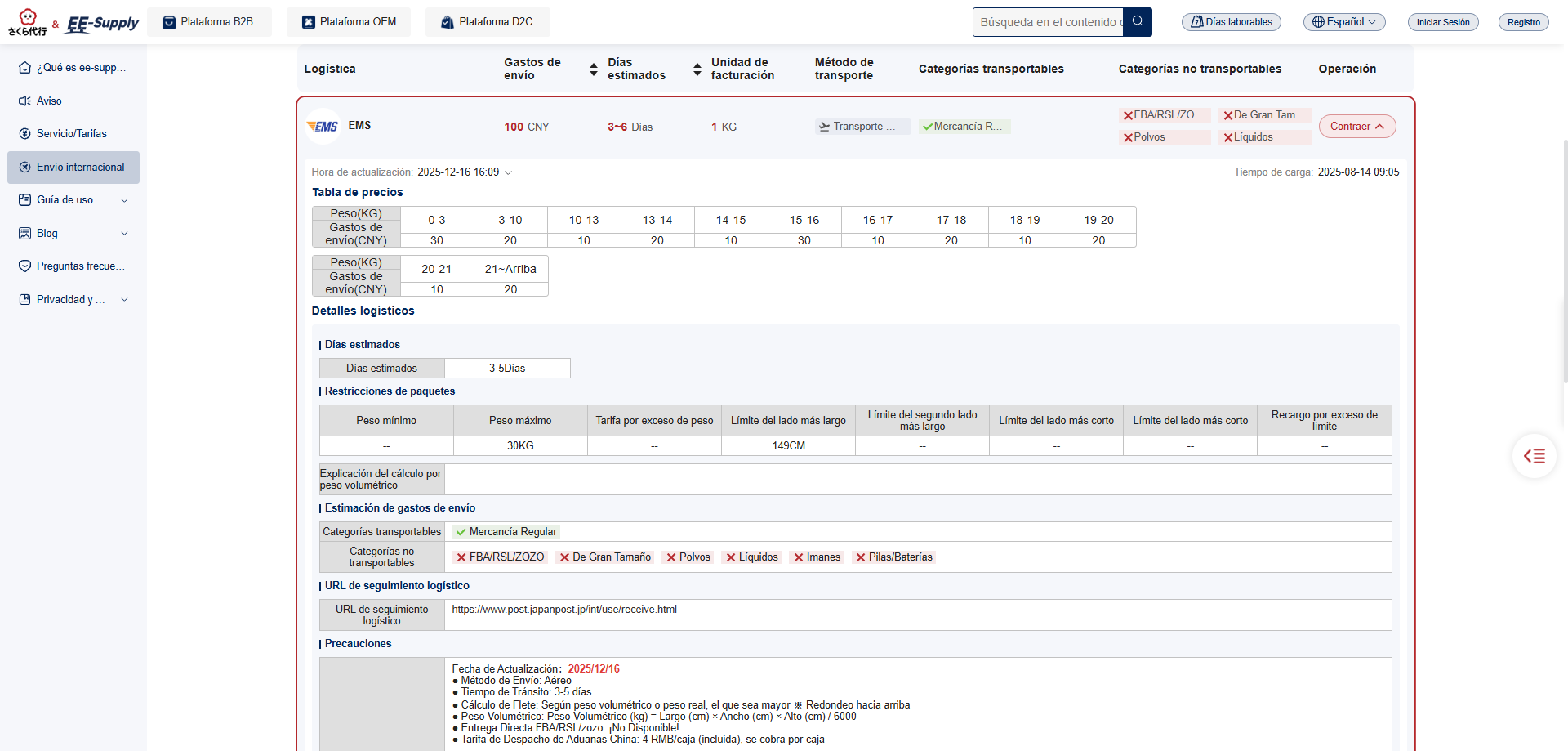
Task: Click the FBA/RSL/ZO... non-transportable tag
Action: pyautogui.click(x=1165, y=115)
